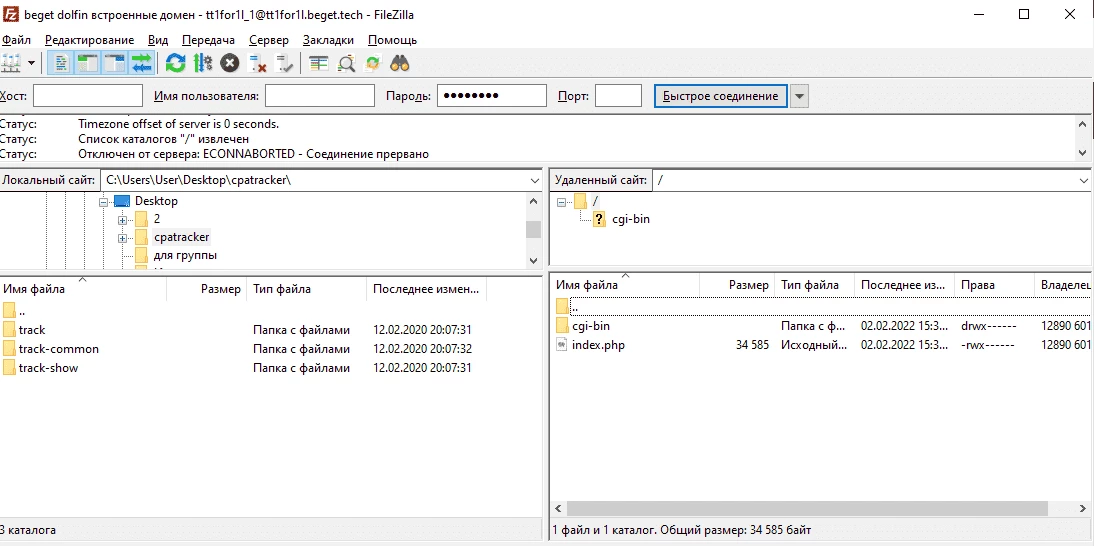The width and height of the screenshot is (1094, 546).
Task: Open the Site Manager dropdown arrow
Action: point(31,63)
